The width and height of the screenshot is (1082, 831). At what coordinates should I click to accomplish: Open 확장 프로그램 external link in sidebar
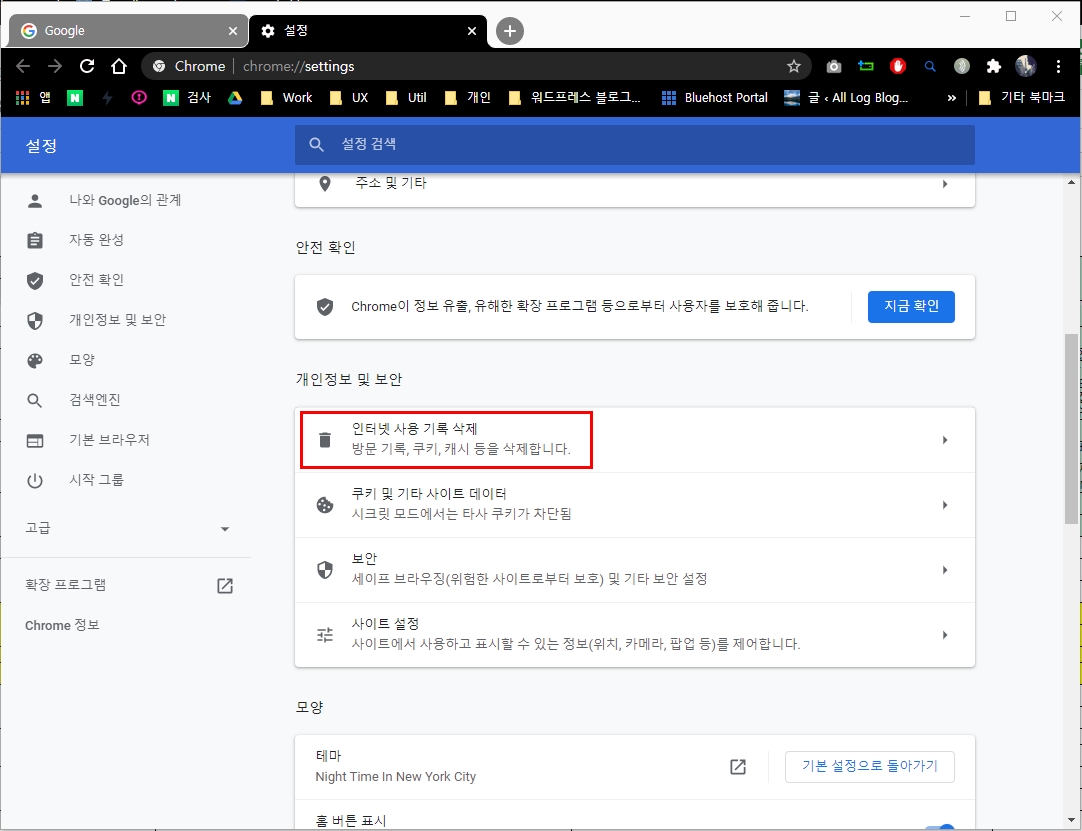coord(225,585)
